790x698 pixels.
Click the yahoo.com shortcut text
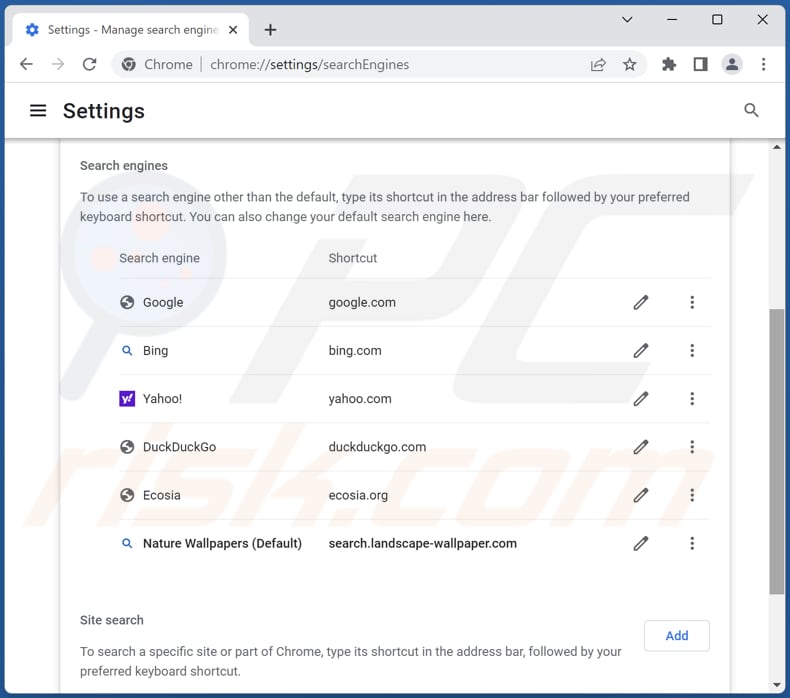click(360, 399)
